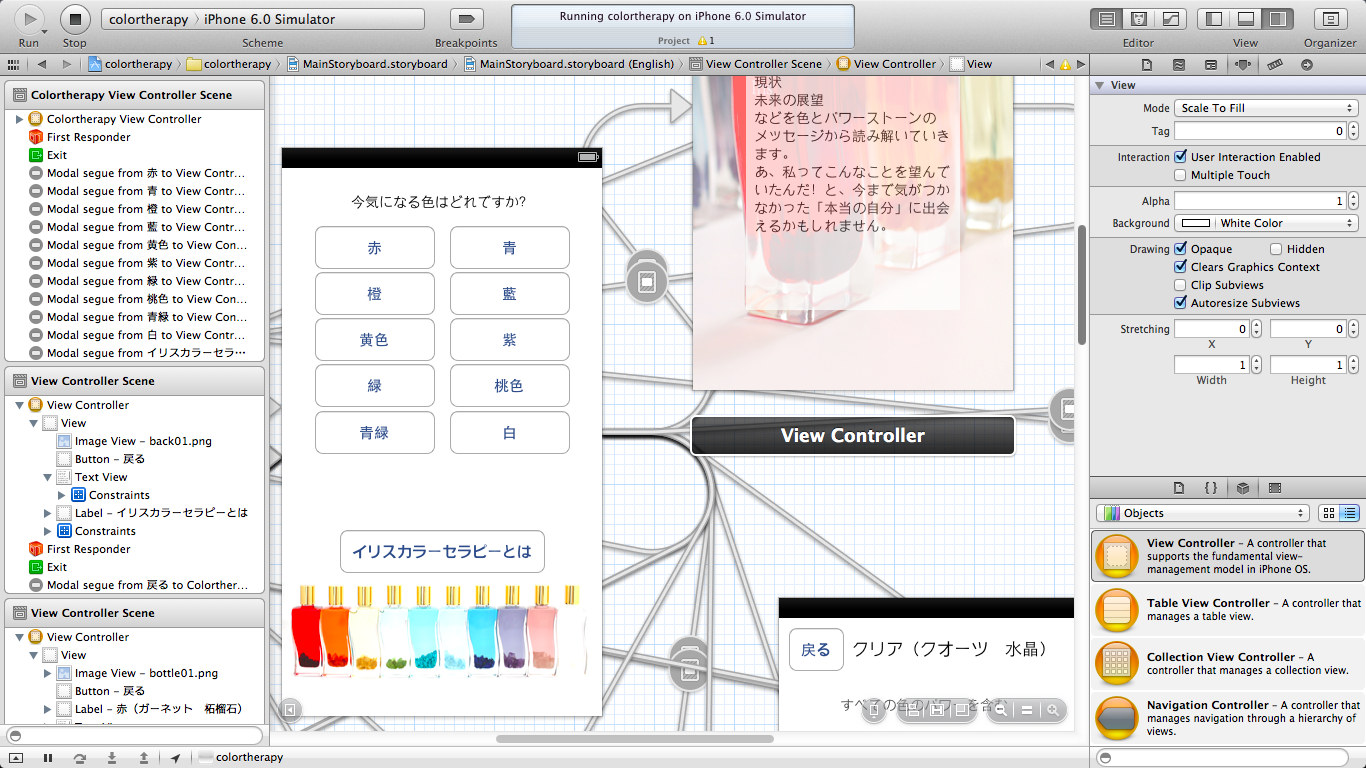
Task: Open the Organizer window
Action: click(1330, 19)
